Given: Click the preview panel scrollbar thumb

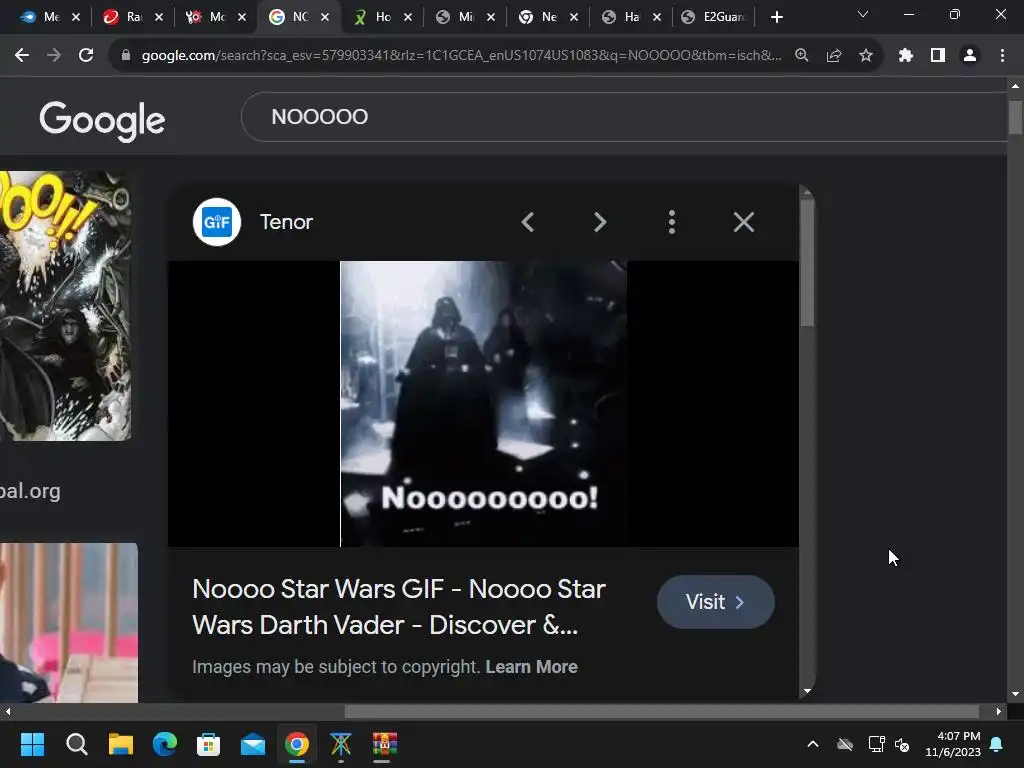Looking at the screenshot, I should click(807, 261).
